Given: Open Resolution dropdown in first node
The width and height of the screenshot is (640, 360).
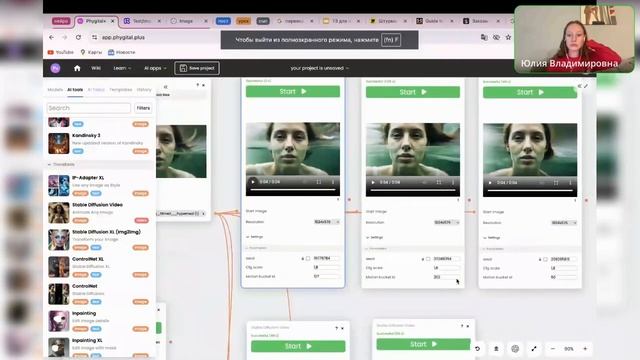Looking at the screenshot, I should (327, 222).
